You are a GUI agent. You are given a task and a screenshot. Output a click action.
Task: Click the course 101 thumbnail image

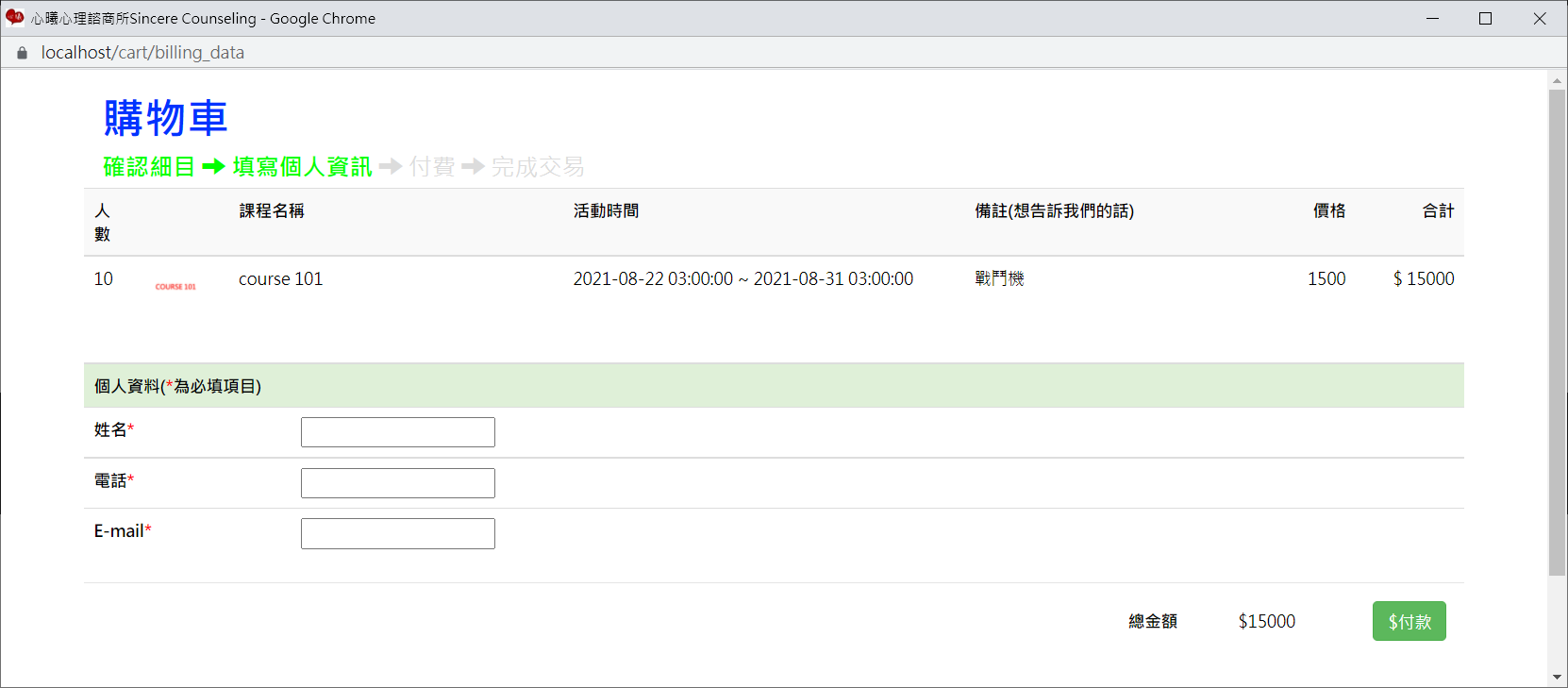(175, 286)
